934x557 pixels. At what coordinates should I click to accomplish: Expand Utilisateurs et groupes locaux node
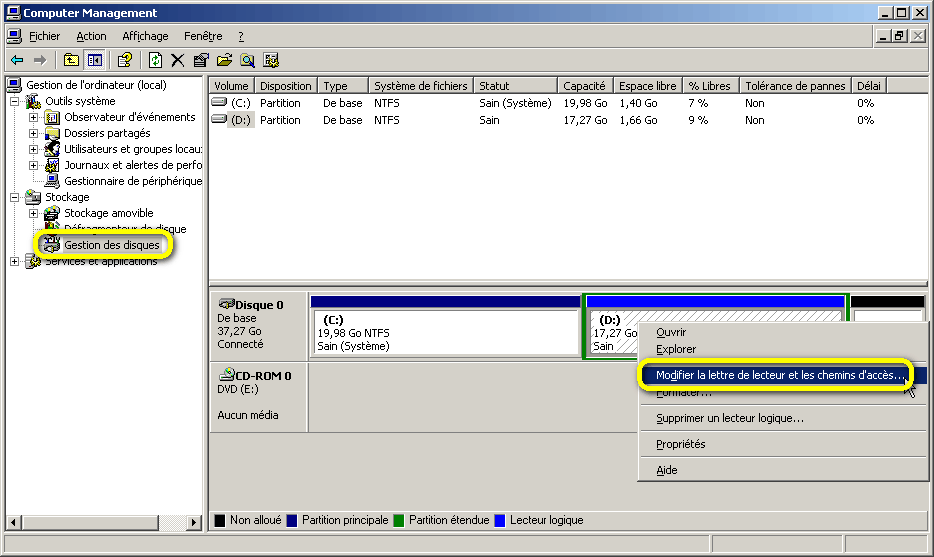33,149
